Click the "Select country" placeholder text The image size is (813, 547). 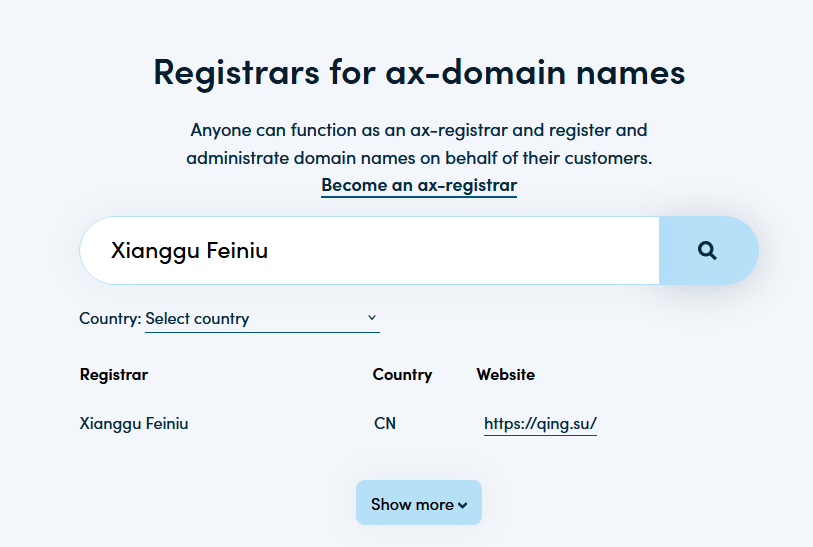tap(198, 319)
